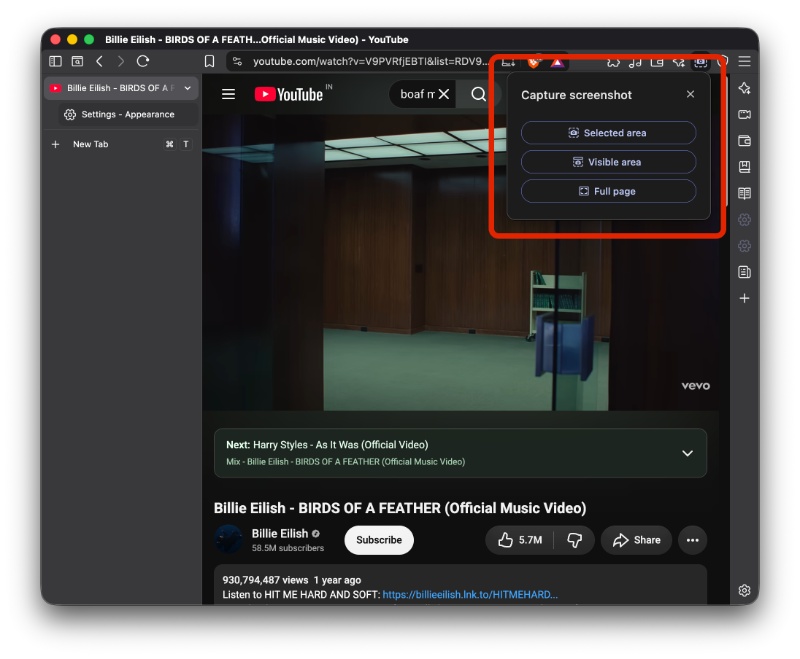
Task: Collapse the Billie Eilish tab chevron
Action: [x=188, y=88]
